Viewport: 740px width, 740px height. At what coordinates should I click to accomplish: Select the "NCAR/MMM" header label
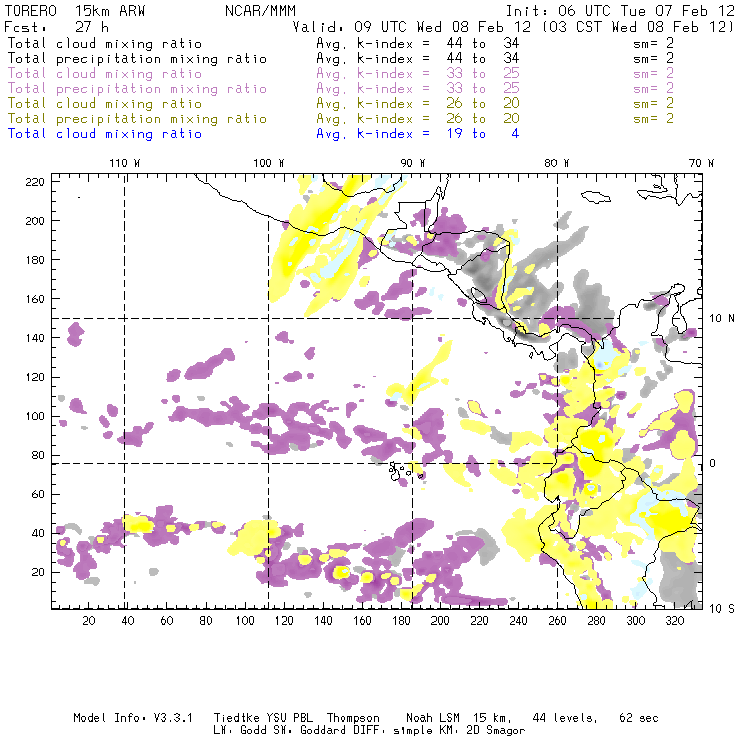coord(260,11)
